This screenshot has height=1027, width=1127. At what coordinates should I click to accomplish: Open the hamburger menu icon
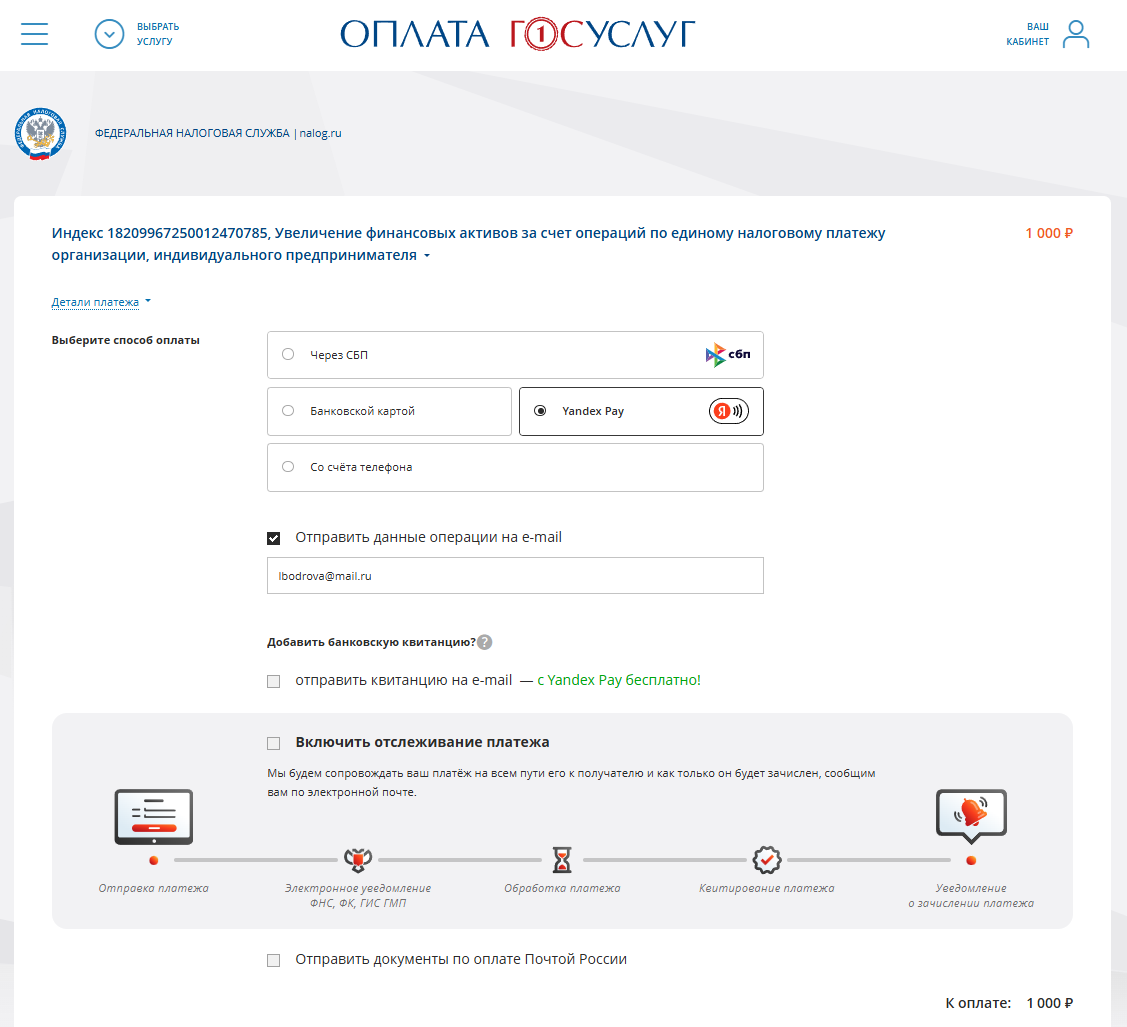(x=34, y=34)
